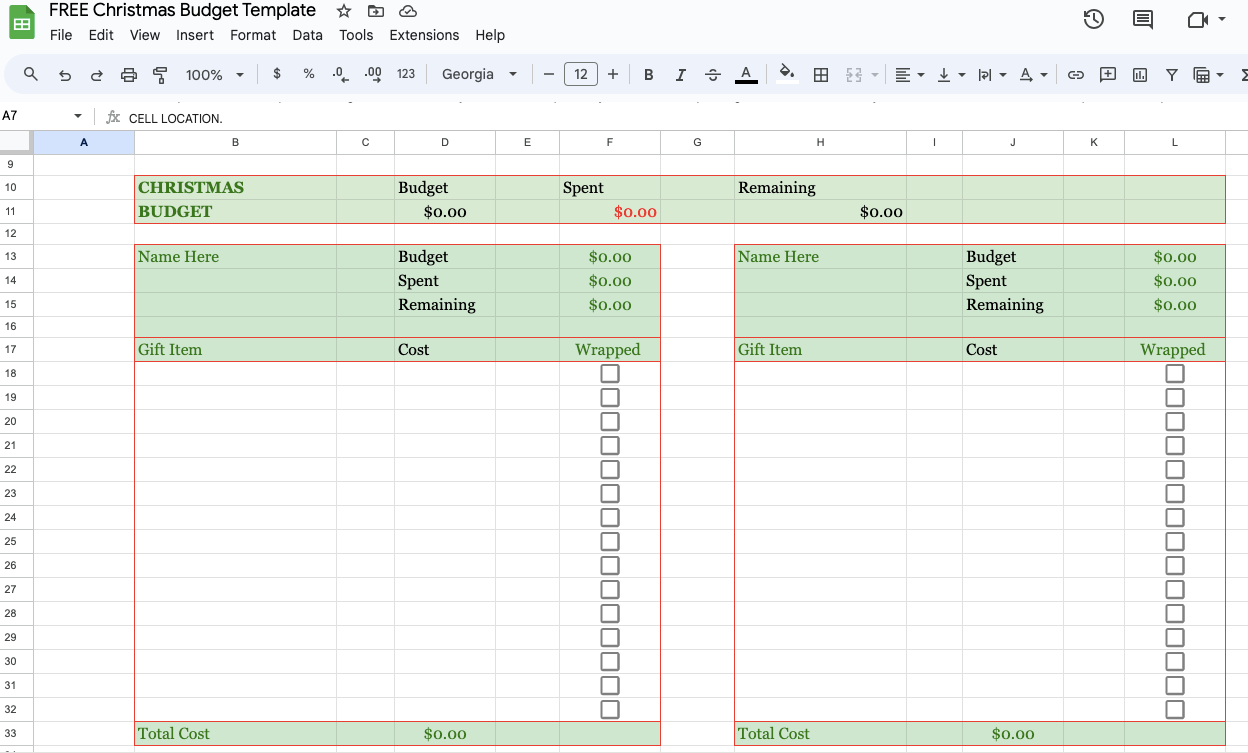Tick the Wrapped checkbox in row 20 column F
The image size is (1248, 753).
coord(610,421)
